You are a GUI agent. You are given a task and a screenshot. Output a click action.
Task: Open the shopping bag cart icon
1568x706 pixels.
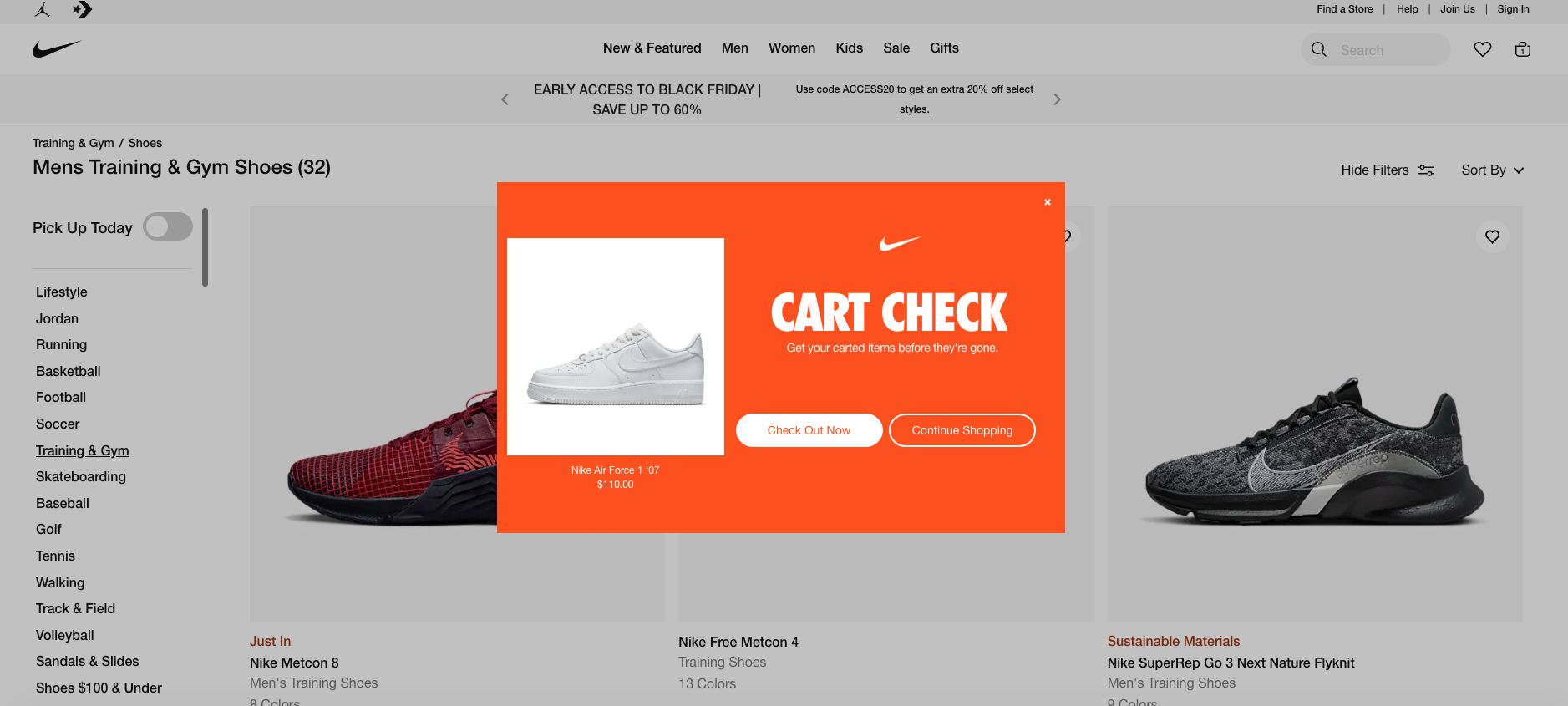1523,49
